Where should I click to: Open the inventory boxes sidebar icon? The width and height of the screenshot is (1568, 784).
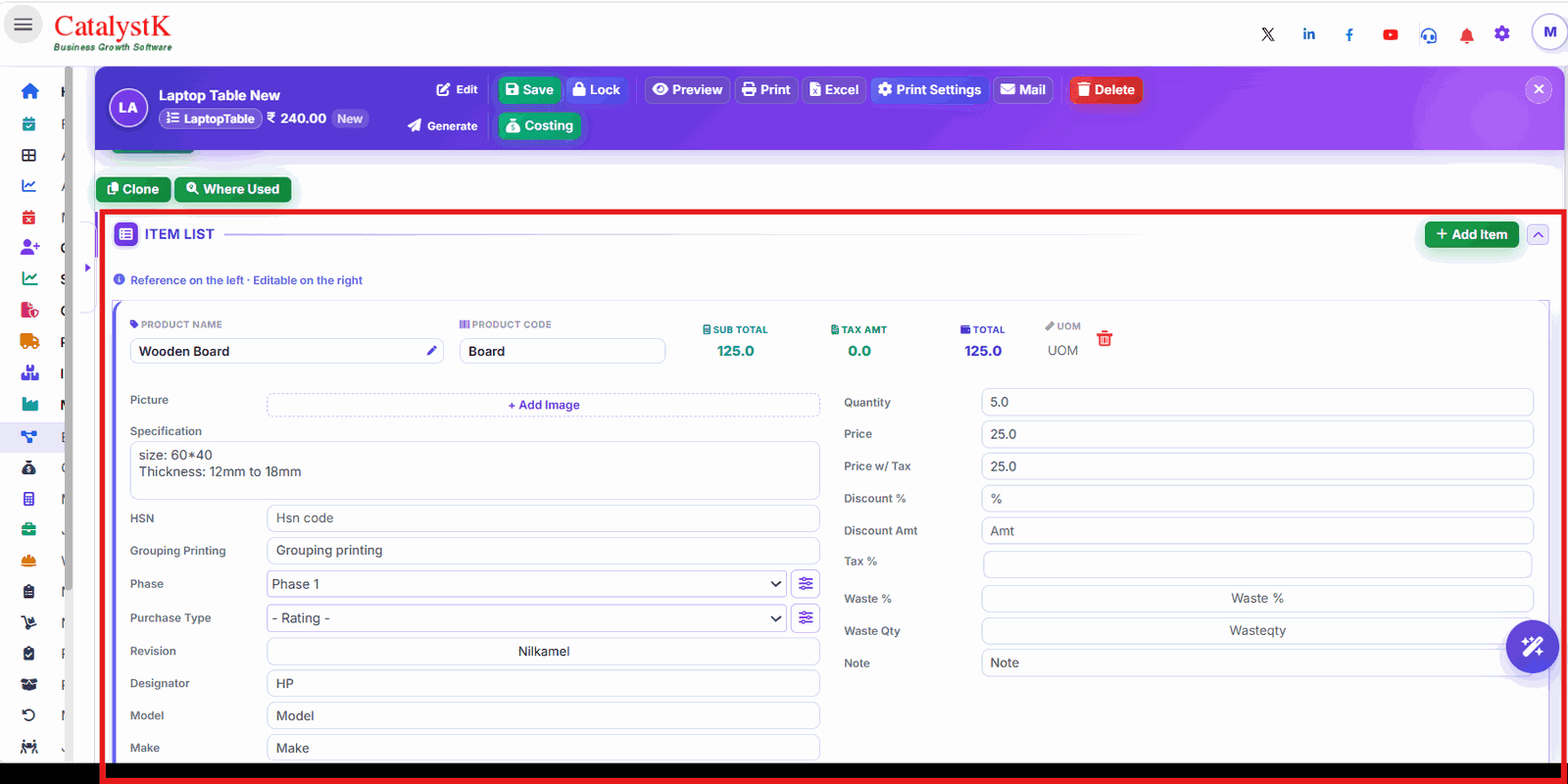point(29,372)
